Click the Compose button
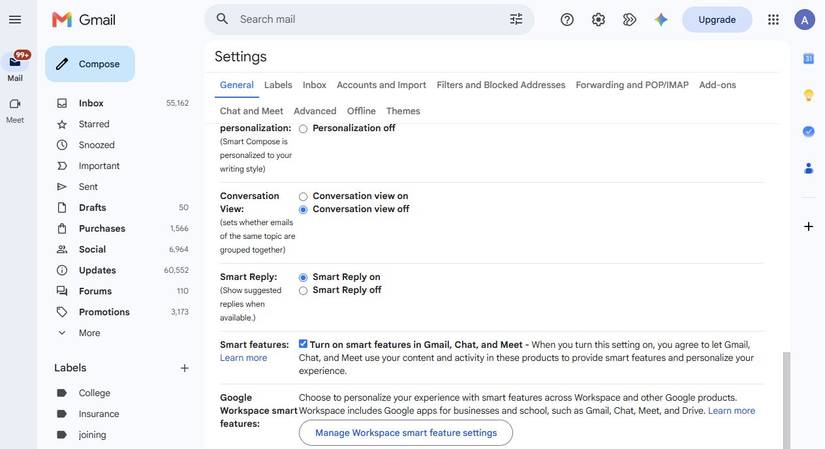825x449 pixels. [x=90, y=64]
